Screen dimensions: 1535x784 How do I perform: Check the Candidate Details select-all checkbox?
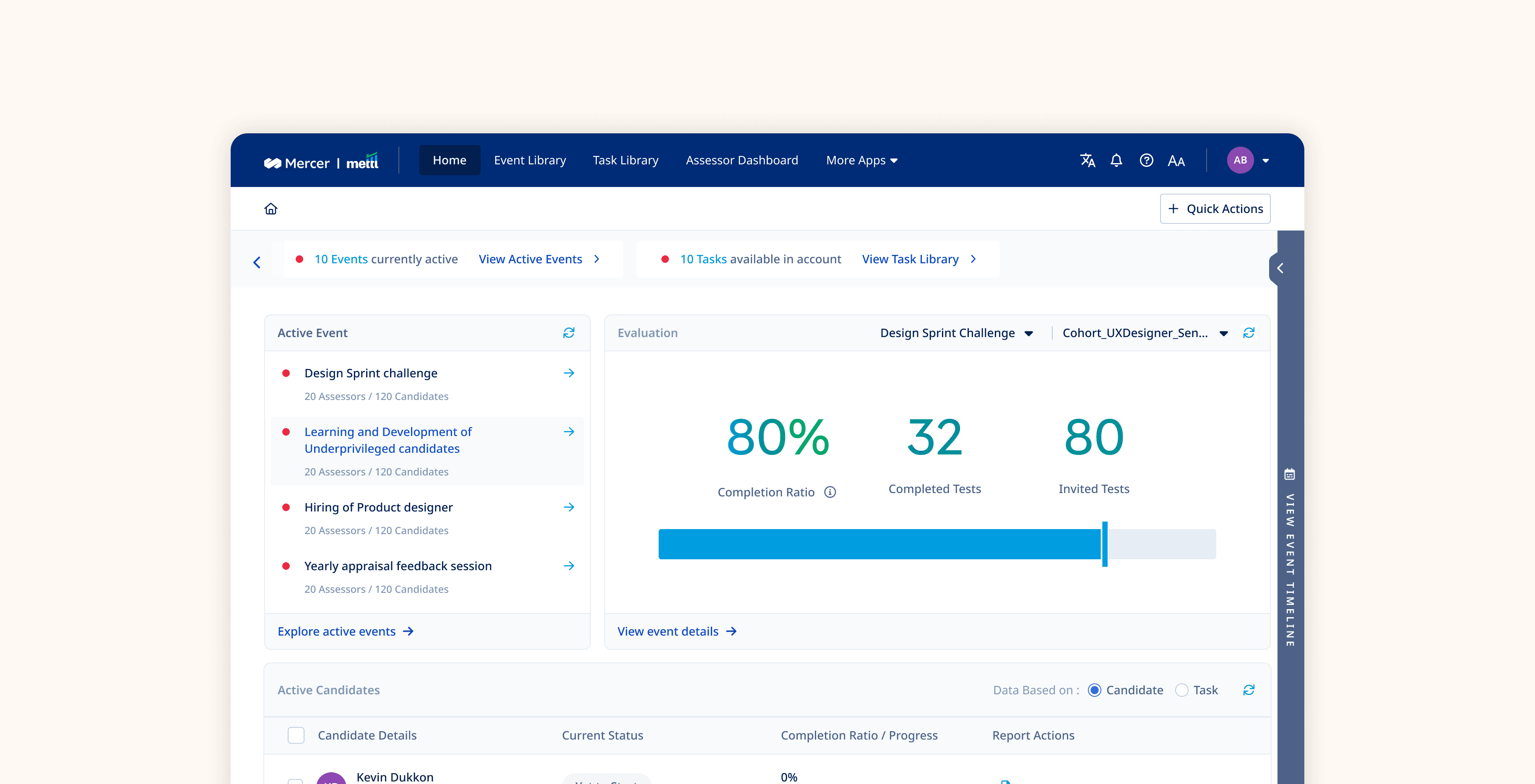[296, 735]
